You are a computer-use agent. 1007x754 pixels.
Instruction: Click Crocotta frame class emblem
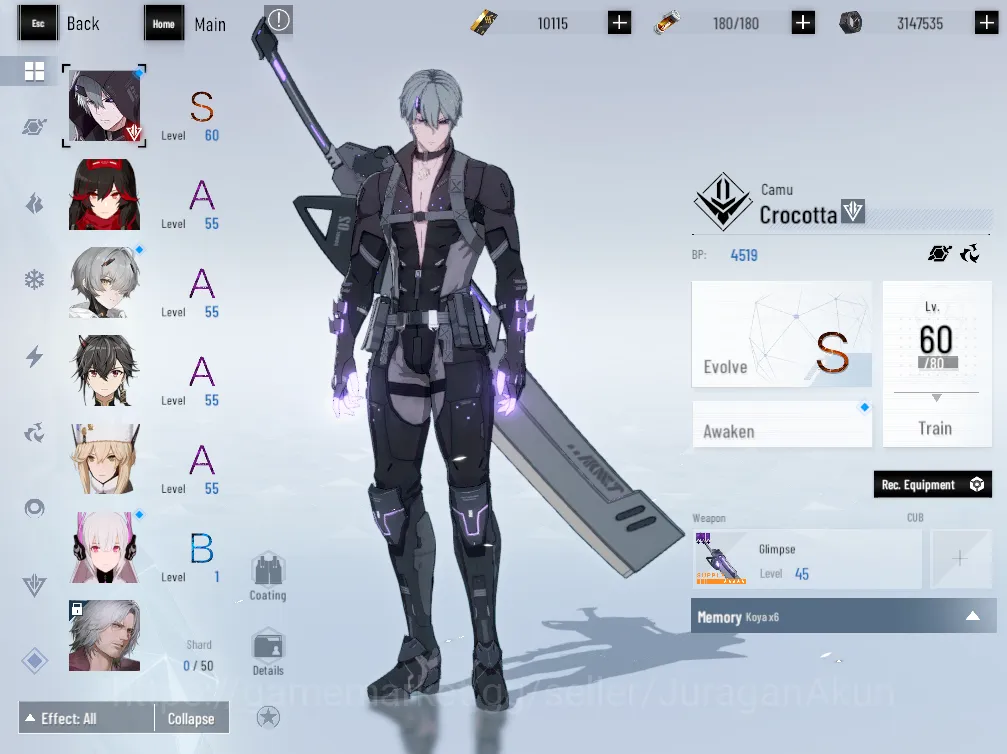click(x=722, y=202)
